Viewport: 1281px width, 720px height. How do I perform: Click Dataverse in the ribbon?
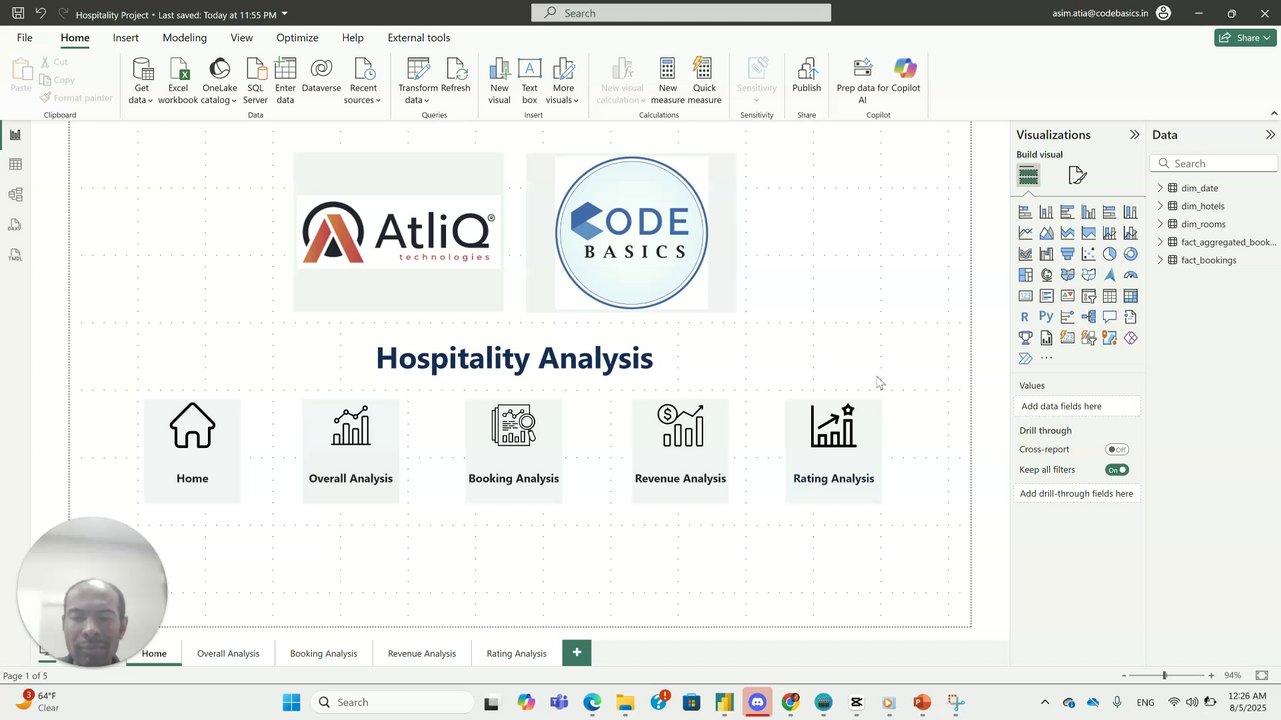click(321, 76)
